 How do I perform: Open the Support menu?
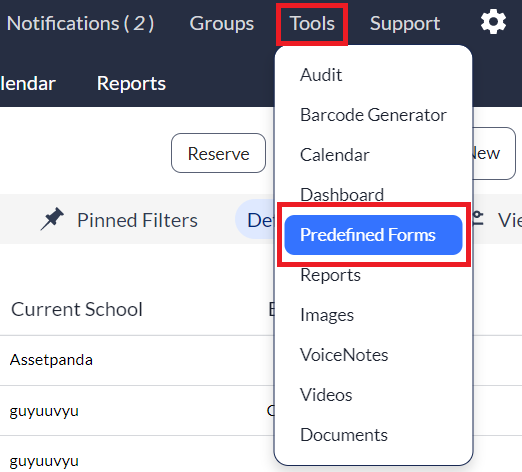point(405,24)
